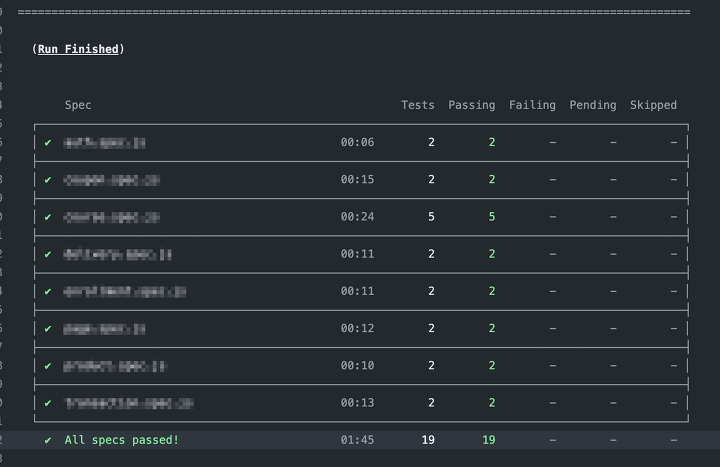Click the green passing count 5
The image size is (720, 467).
tap(492, 217)
